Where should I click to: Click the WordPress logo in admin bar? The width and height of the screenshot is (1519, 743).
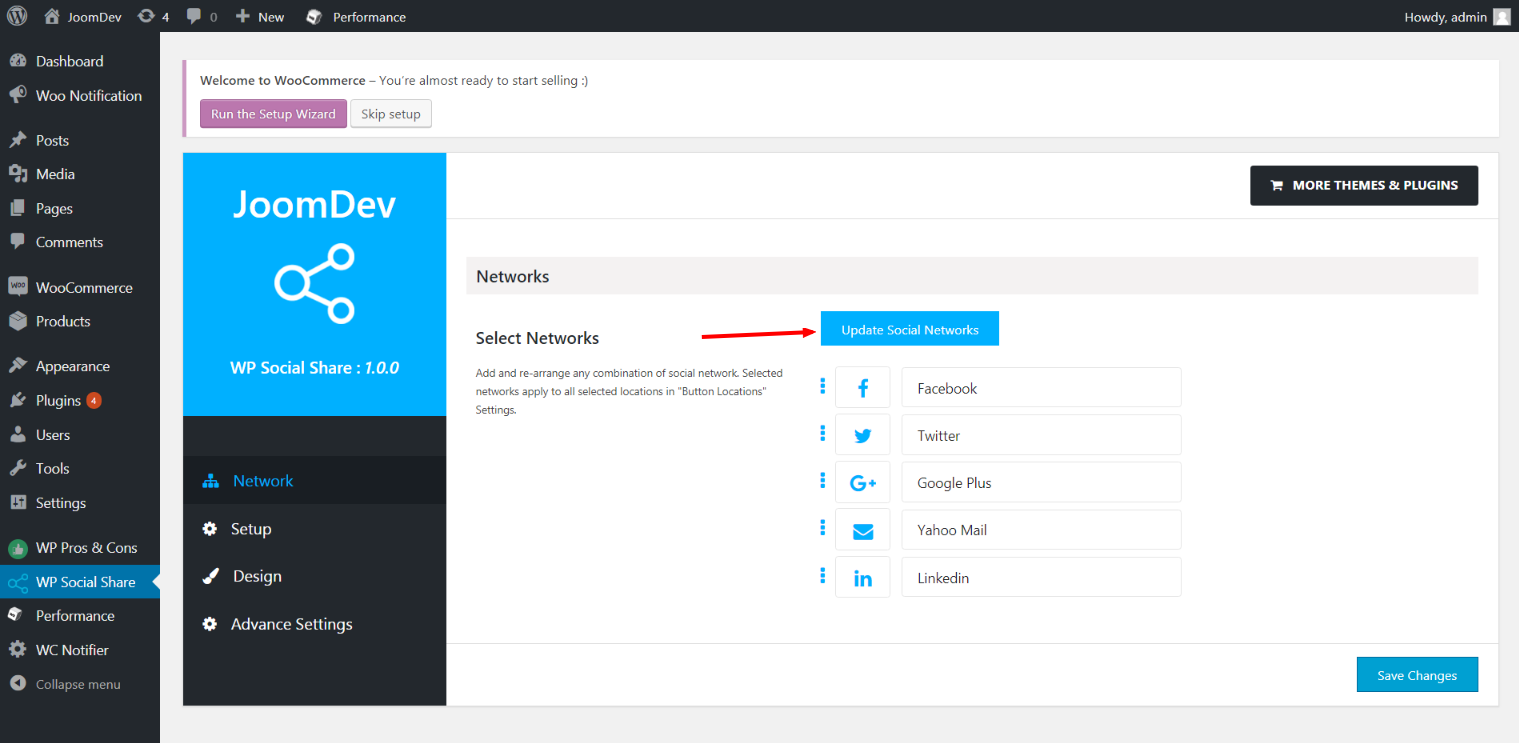click(17, 16)
